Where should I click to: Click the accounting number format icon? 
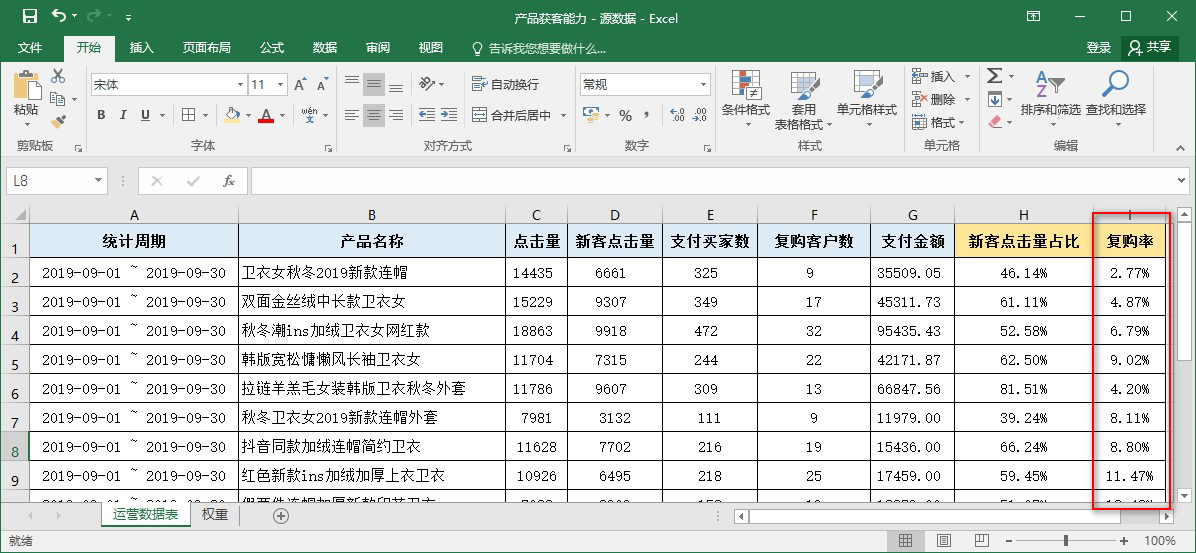590,115
